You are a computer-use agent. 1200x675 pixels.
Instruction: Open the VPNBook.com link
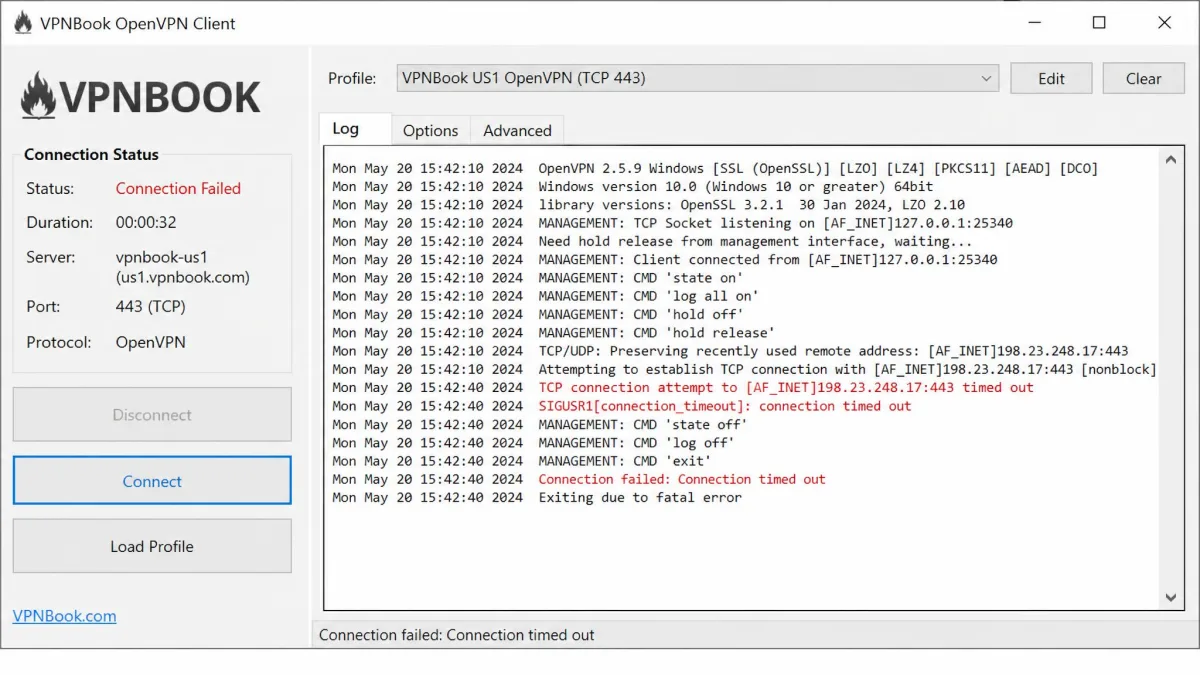pos(64,616)
